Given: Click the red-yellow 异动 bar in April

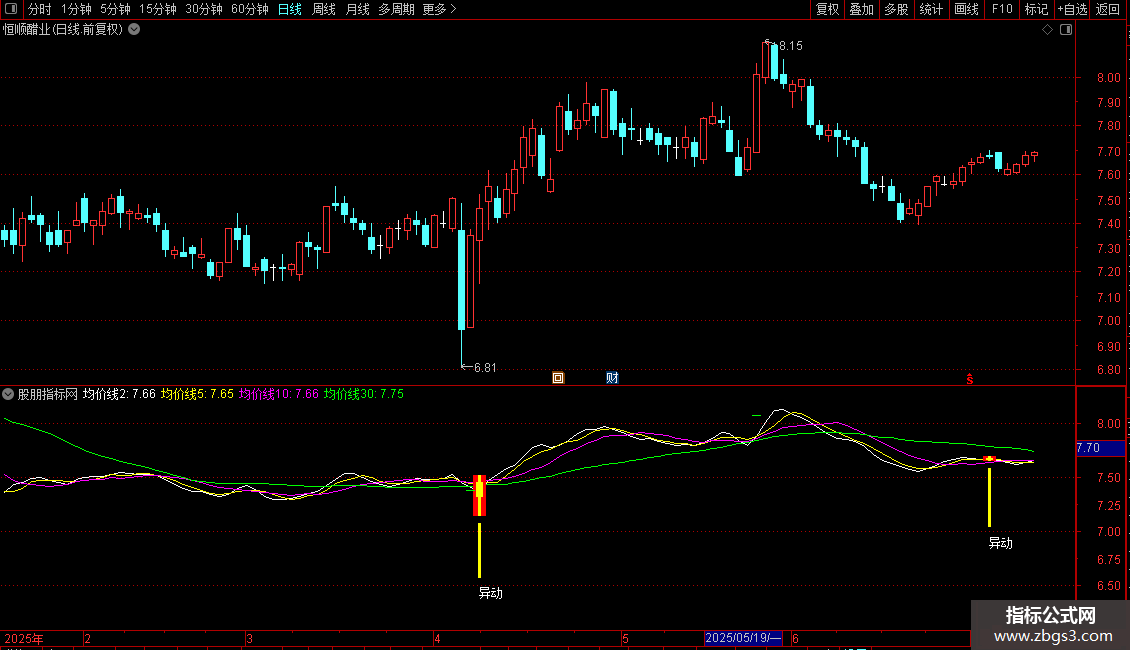Looking at the screenshot, I should [479, 495].
